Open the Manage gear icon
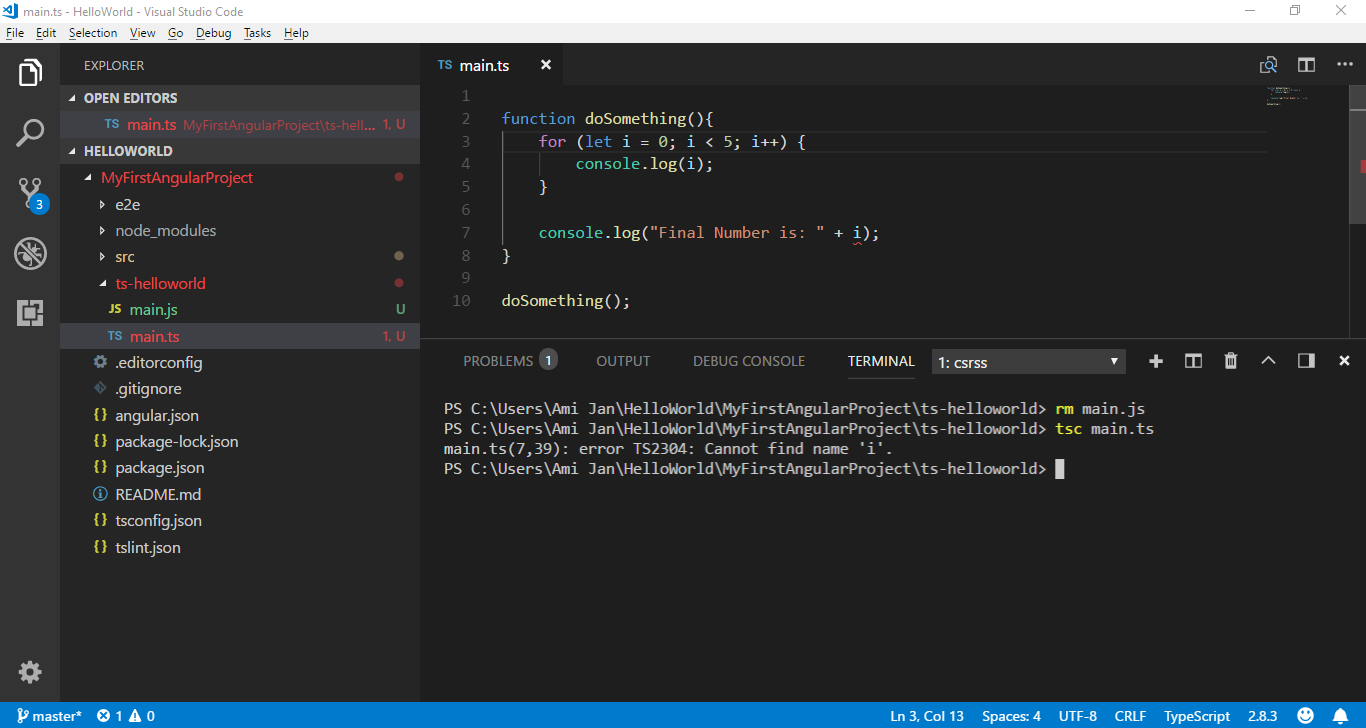Image resolution: width=1366 pixels, height=728 pixels. point(30,672)
